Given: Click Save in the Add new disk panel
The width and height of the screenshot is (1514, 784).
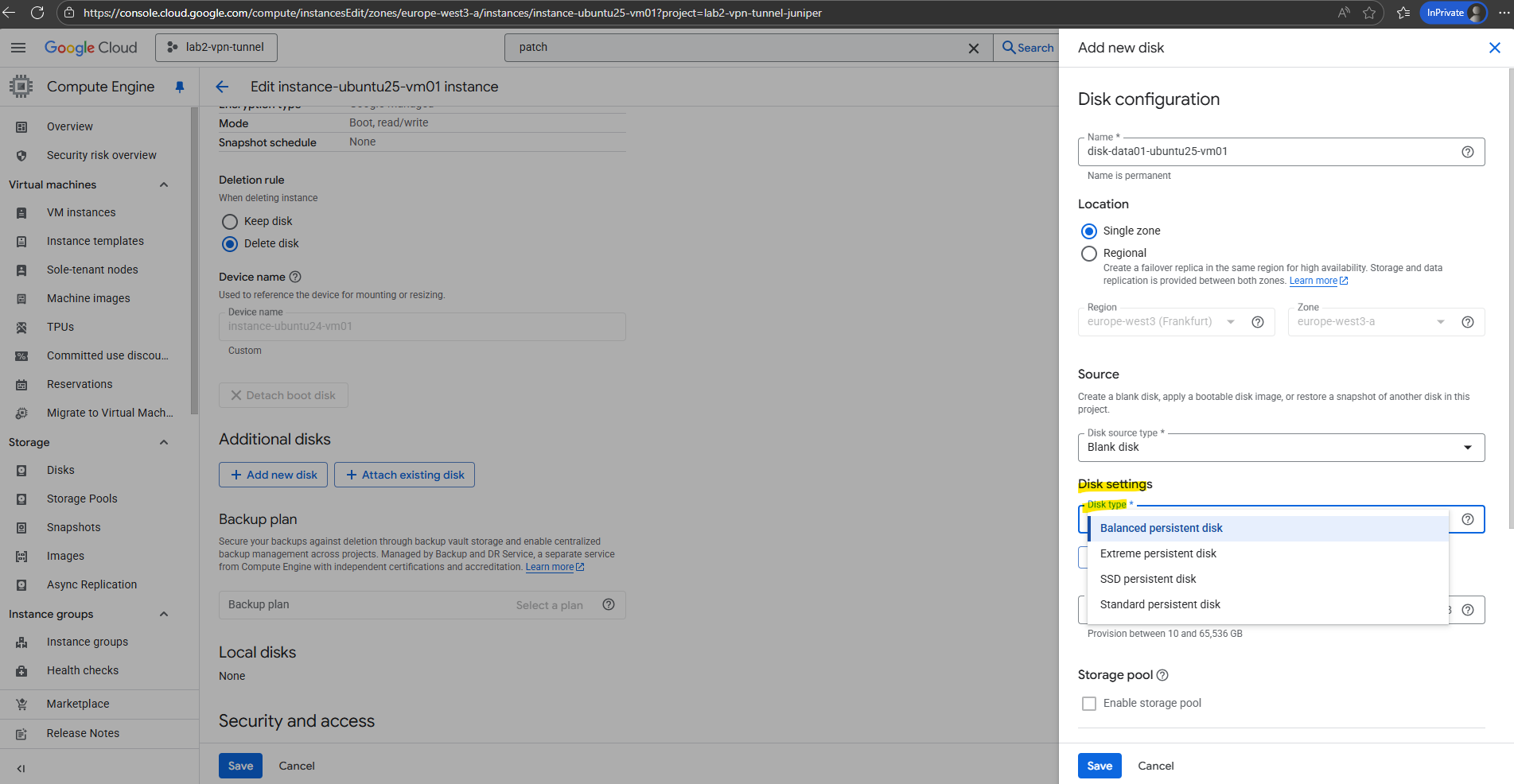Looking at the screenshot, I should pyautogui.click(x=1099, y=766).
